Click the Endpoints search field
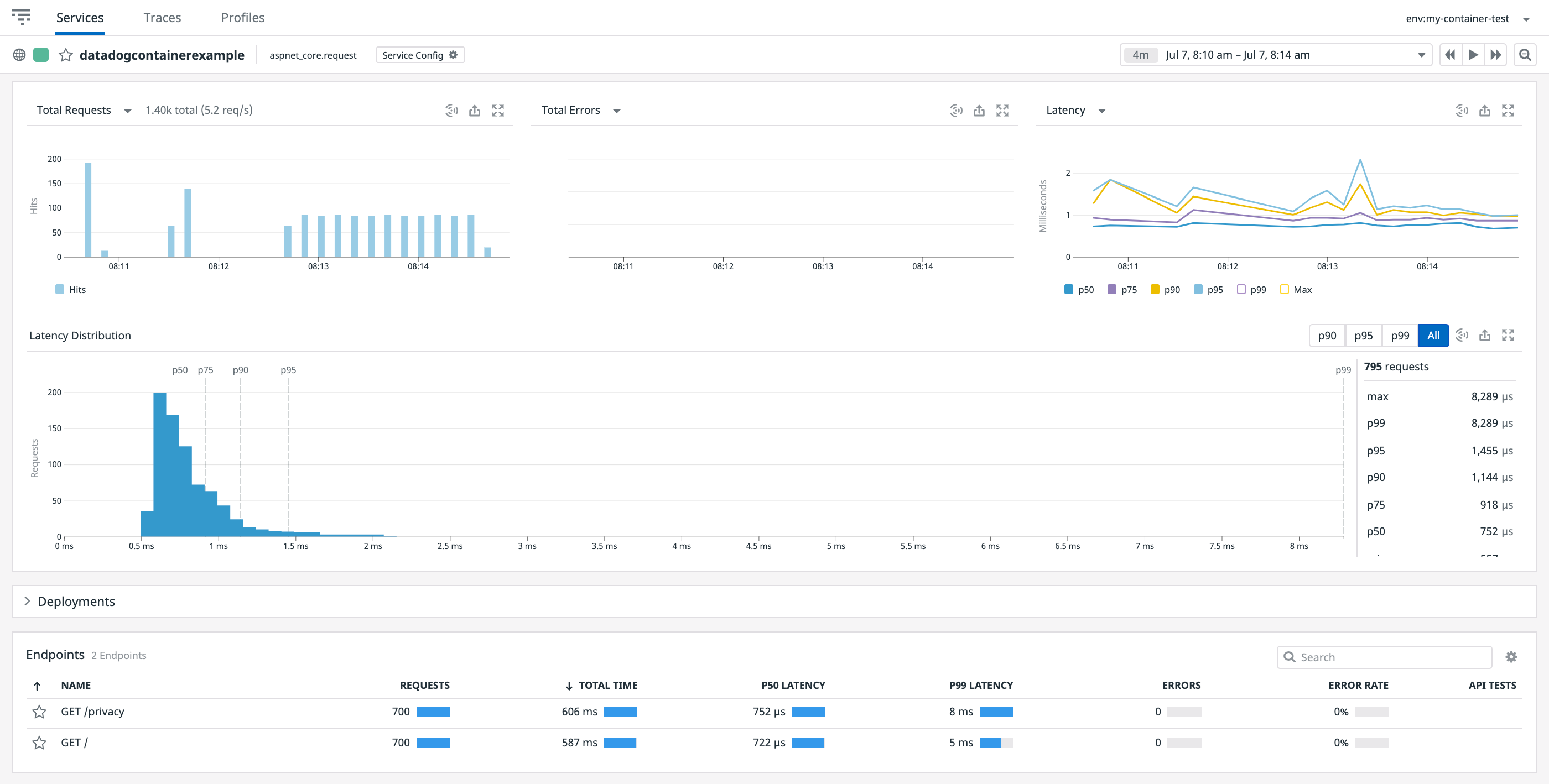The image size is (1549, 784). pos(1383,657)
